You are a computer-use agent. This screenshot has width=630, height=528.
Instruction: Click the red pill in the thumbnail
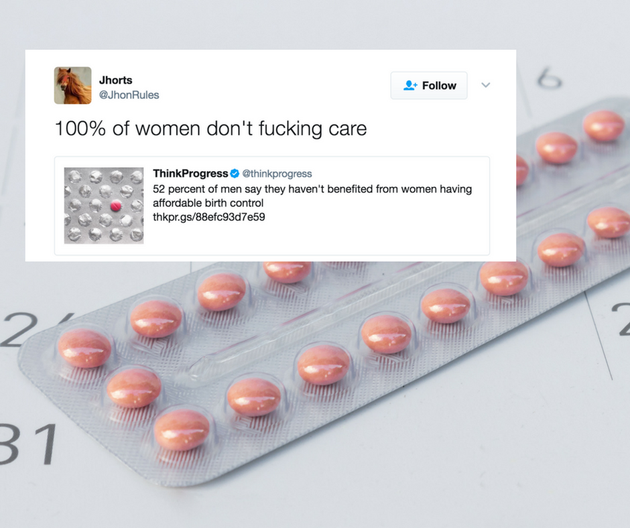click(x=116, y=206)
